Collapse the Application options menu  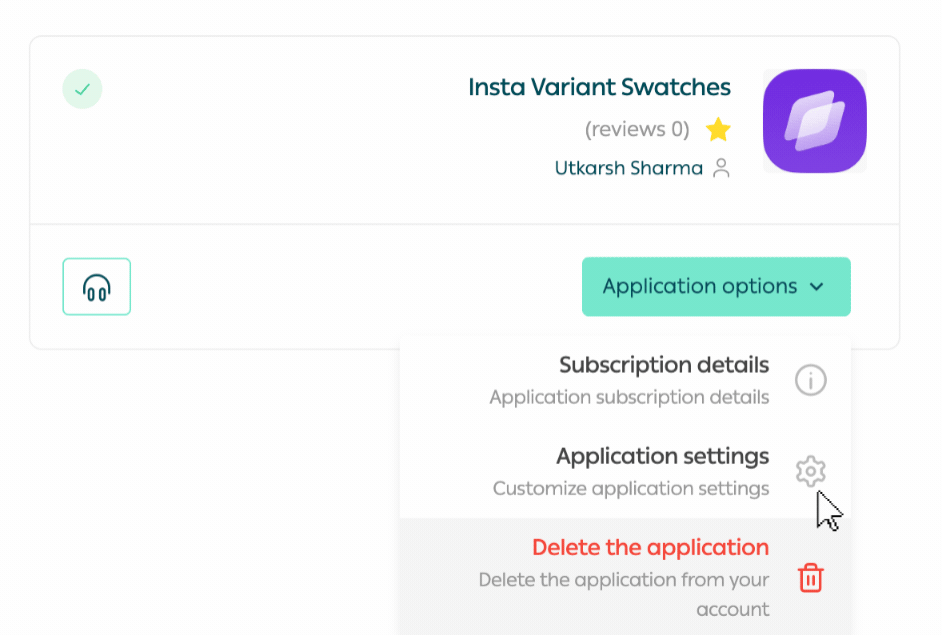[x=716, y=287]
